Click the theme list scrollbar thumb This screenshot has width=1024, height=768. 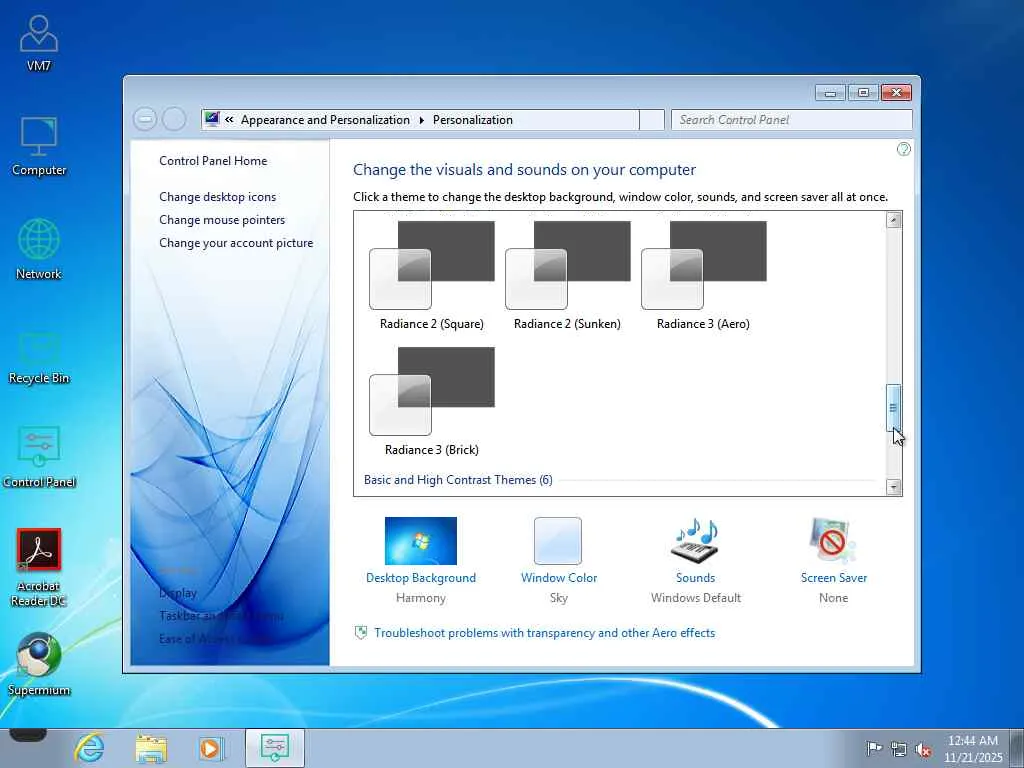click(893, 408)
